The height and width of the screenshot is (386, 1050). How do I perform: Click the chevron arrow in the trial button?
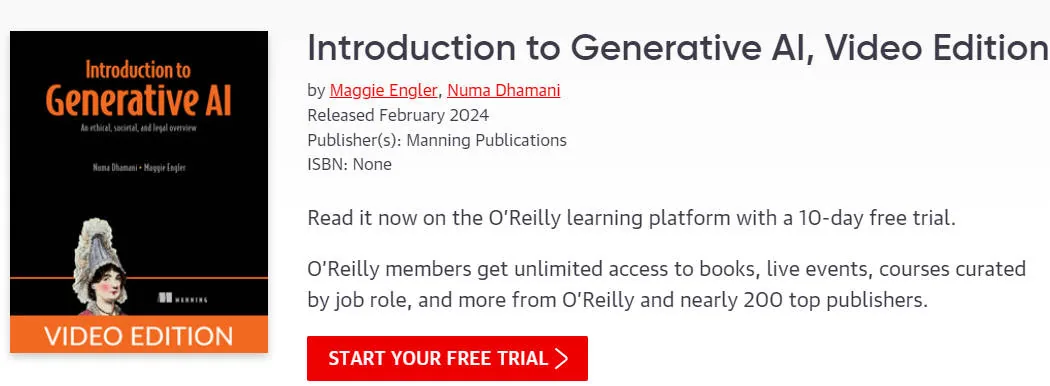[x=562, y=359]
